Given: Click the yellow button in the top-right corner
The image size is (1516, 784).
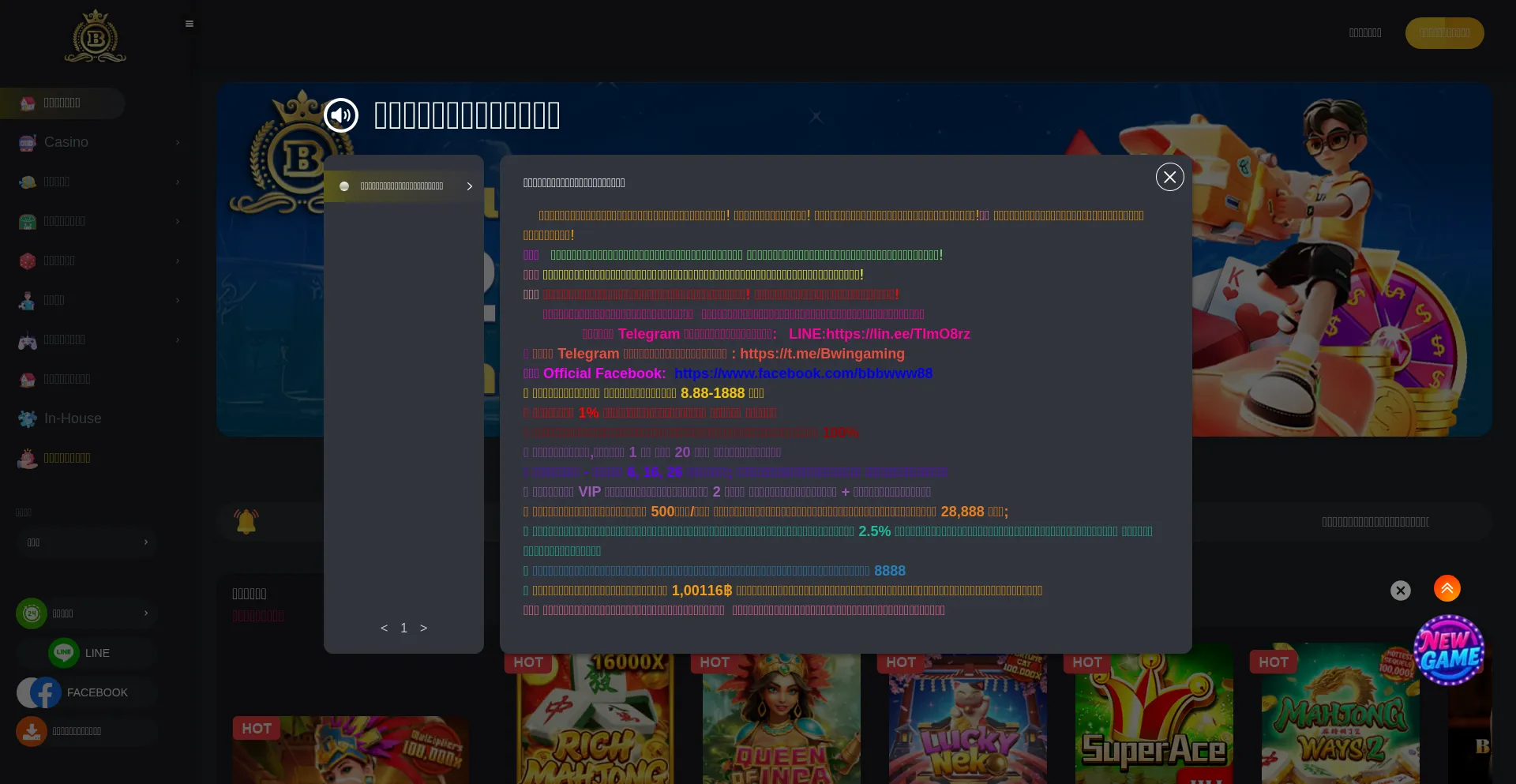Looking at the screenshot, I should point(1444,33).
